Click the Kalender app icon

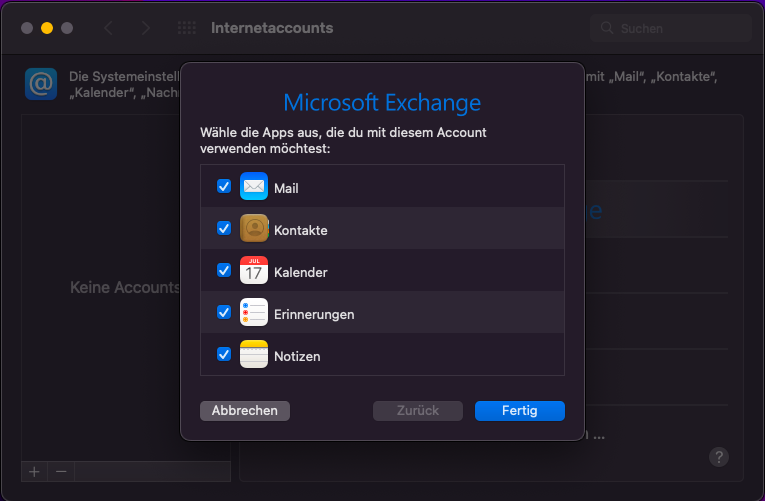254,270
